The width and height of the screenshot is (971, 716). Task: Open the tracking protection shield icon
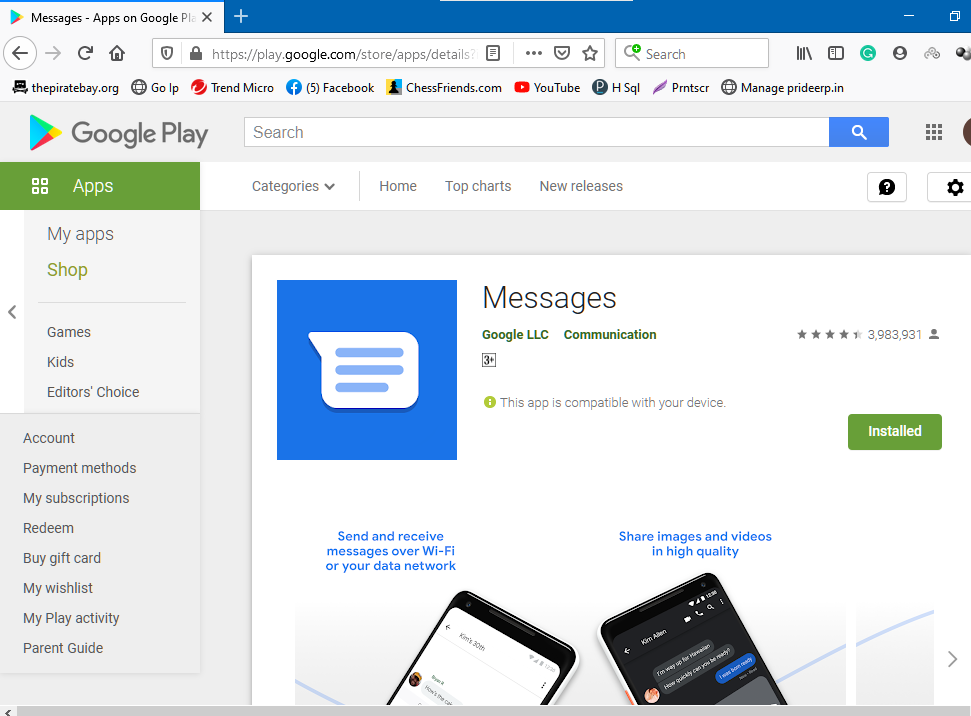pyautogui.click(x=167, y=53)
